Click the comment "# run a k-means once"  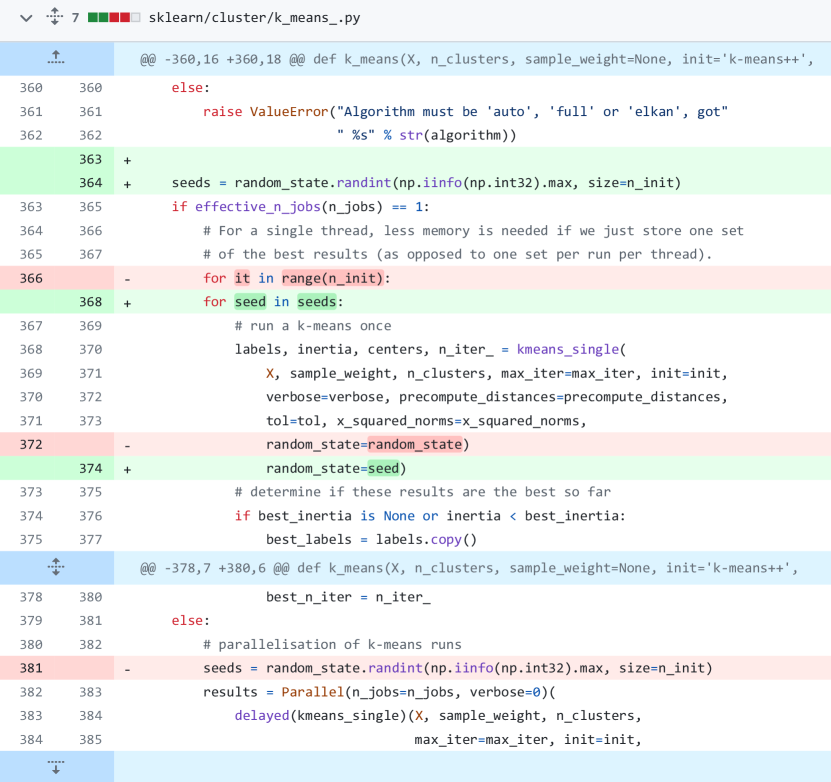(313, 326)
